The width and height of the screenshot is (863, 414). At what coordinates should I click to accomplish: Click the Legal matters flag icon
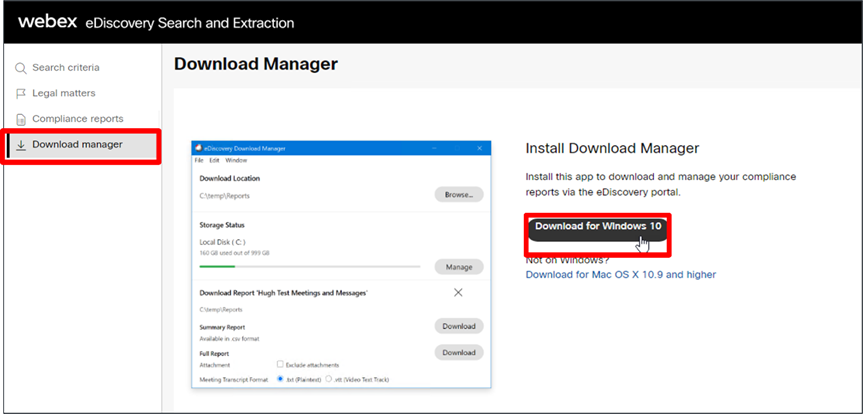pyautogui.click(x=21, y=94)
